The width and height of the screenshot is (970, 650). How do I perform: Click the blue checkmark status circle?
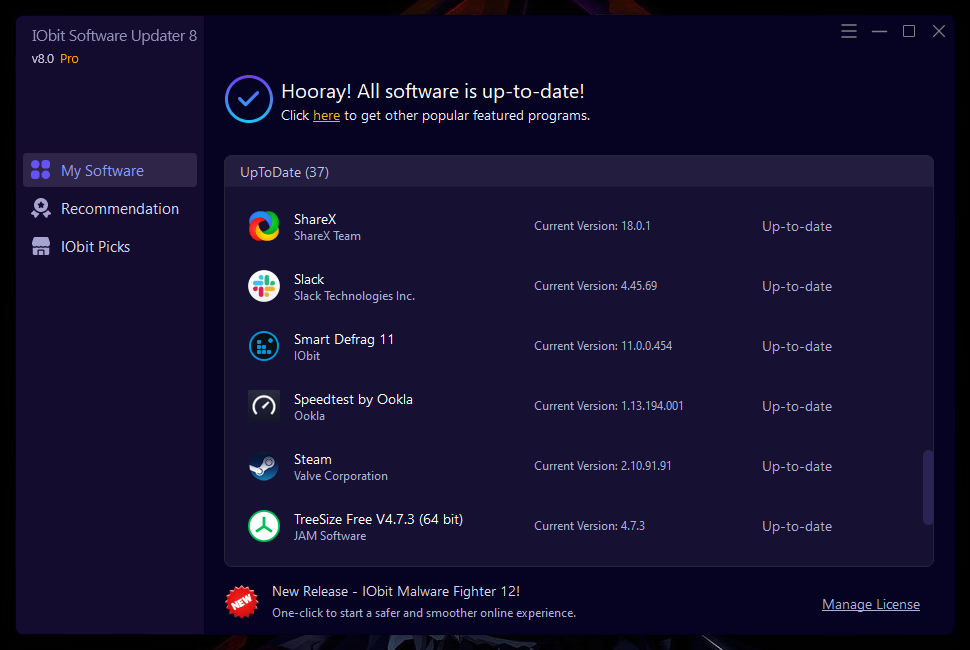tap(249, 99)
